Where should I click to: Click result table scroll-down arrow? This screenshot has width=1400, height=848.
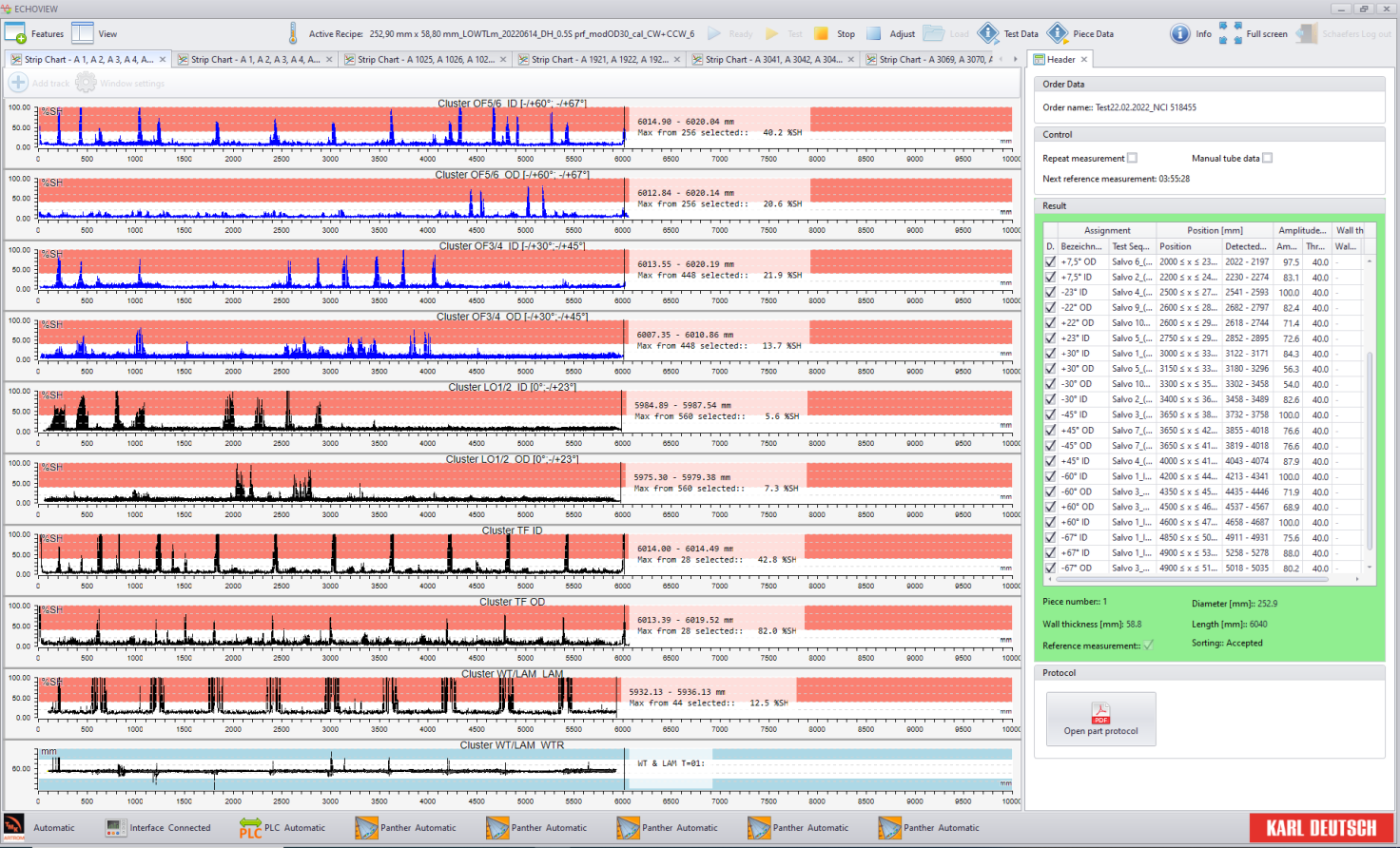[x=1370, y=568]
